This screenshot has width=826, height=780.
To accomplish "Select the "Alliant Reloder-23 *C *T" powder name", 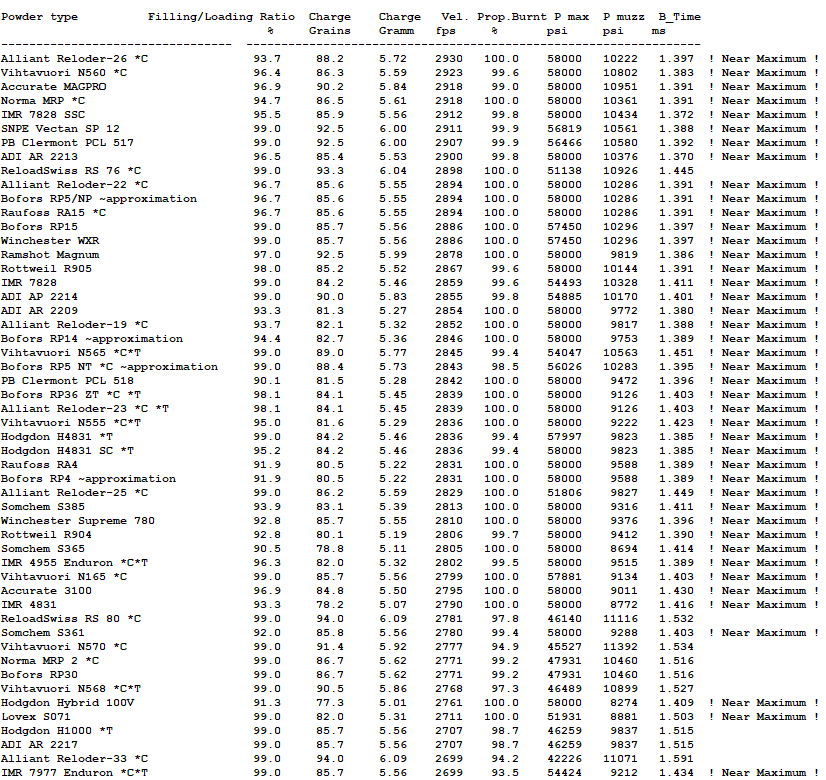I will point(85,409).
